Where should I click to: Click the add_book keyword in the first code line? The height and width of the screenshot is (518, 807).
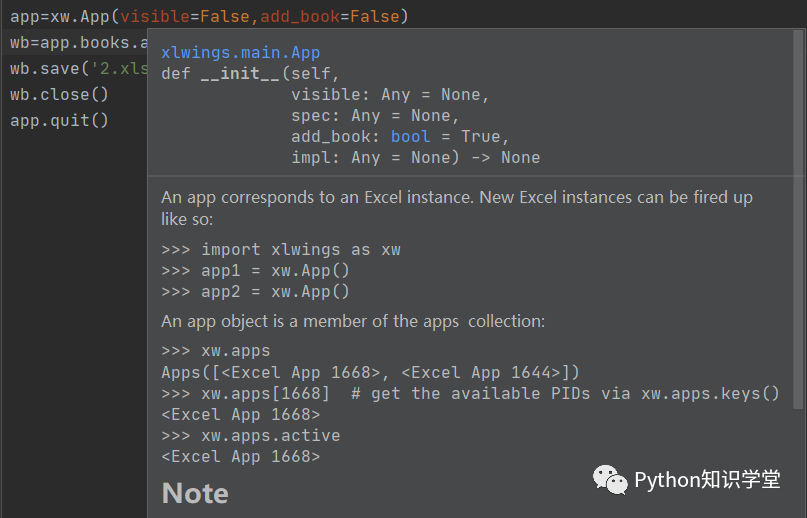[x=300, y=16]
